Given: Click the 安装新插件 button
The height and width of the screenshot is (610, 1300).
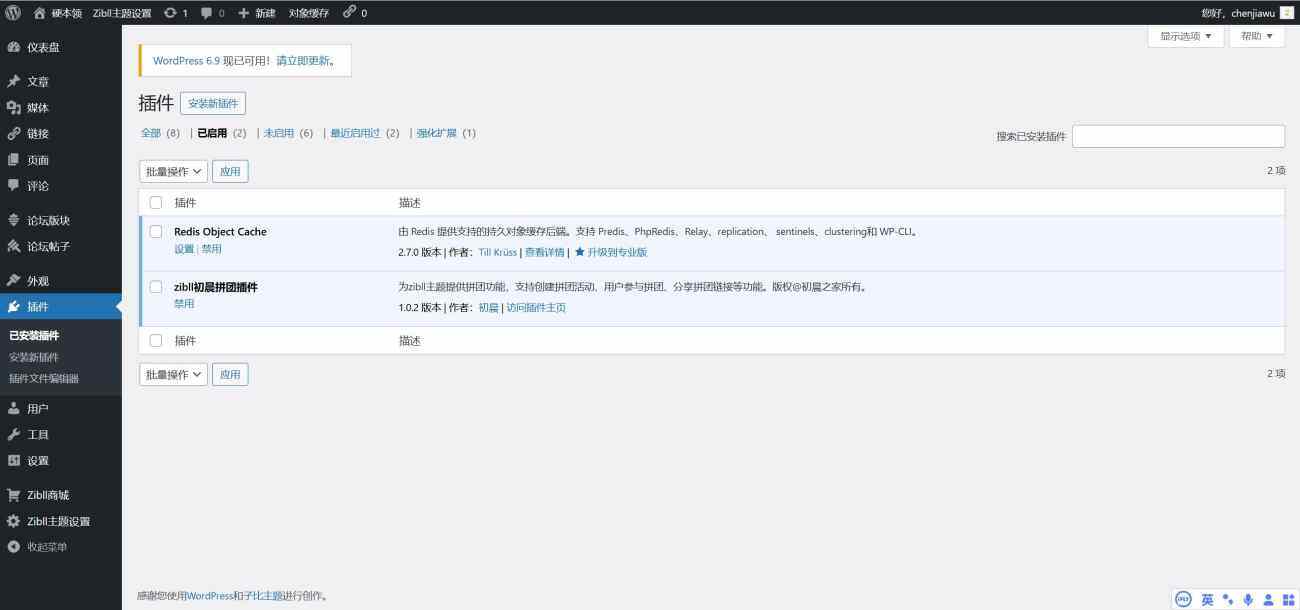Looking at the screenshot, I should point(214,103).
